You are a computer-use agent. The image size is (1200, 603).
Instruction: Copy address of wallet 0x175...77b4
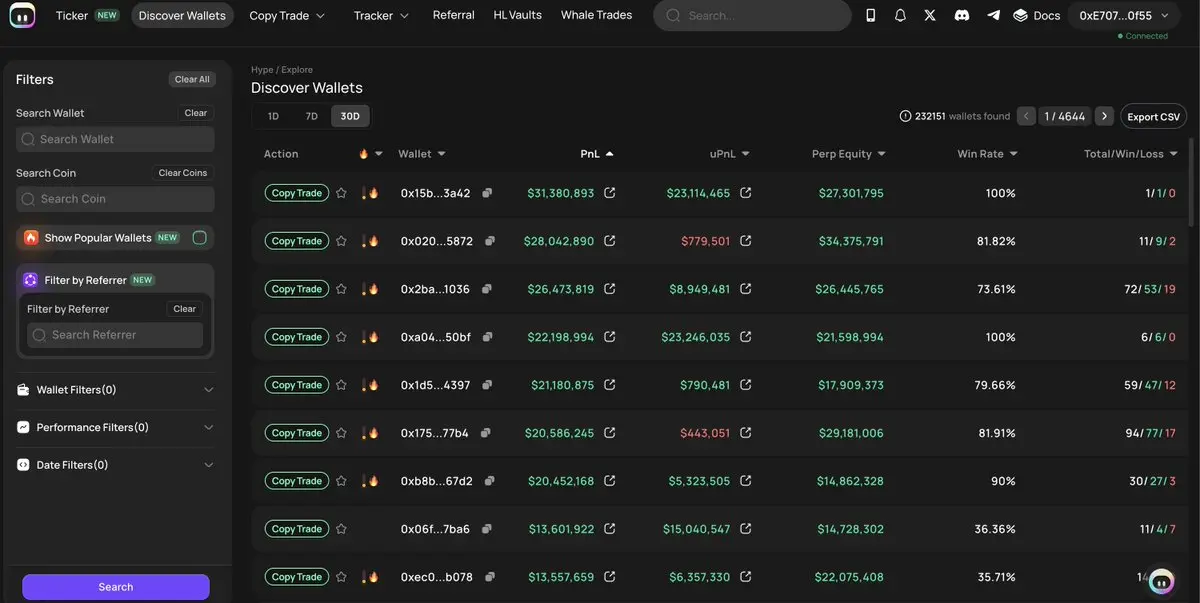486,433
